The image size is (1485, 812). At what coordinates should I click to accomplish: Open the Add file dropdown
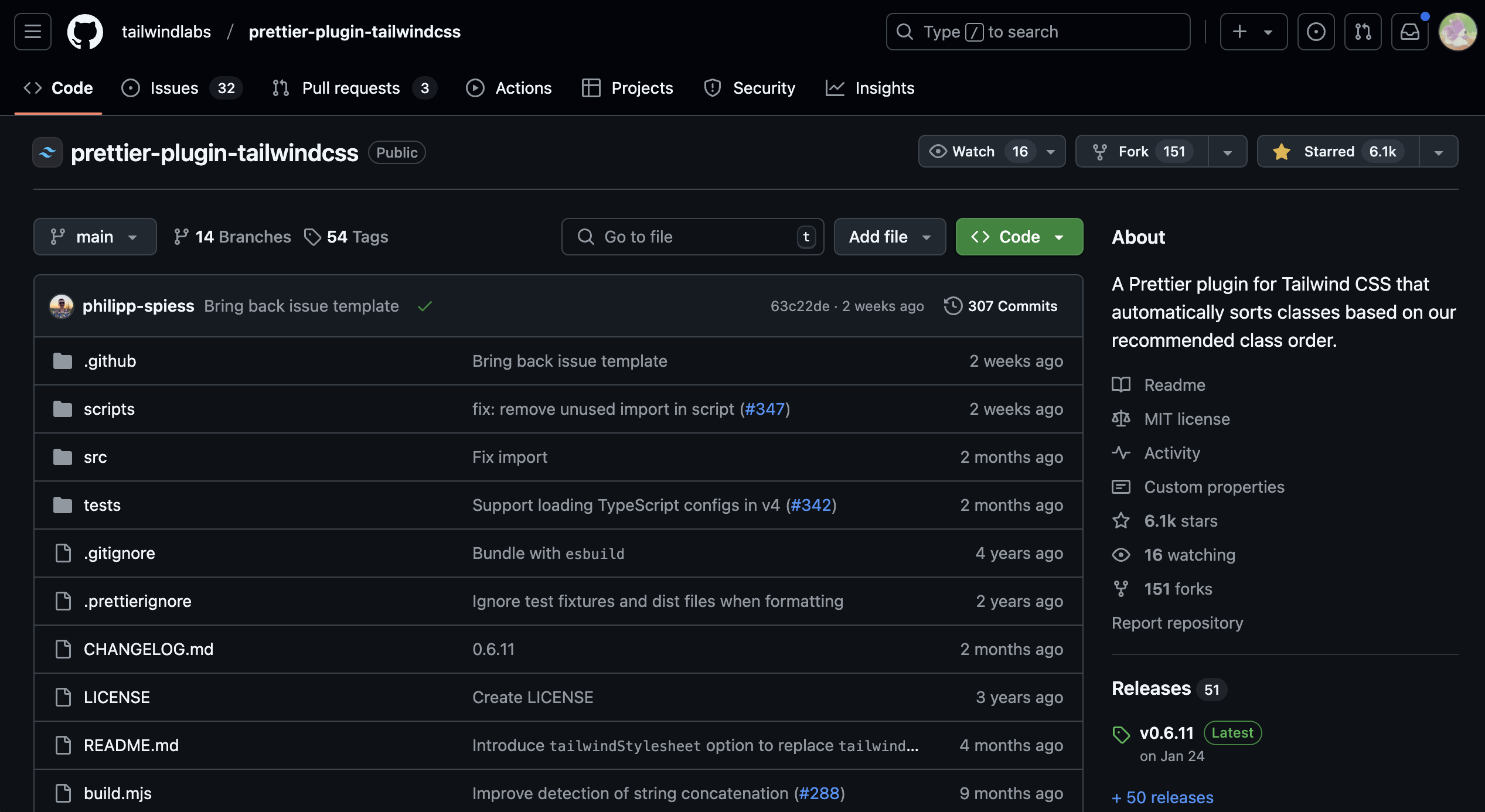point(889,237)
